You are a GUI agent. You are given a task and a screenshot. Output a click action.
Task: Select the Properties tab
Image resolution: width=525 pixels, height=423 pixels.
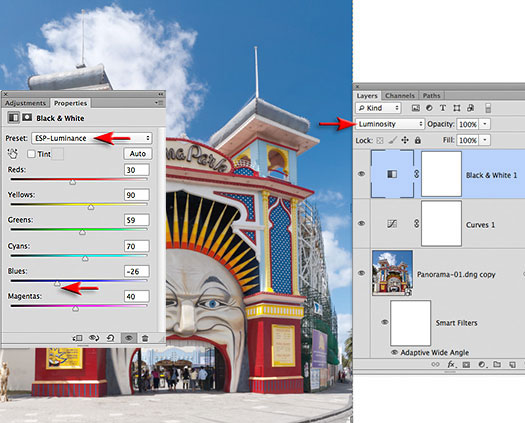70,103
